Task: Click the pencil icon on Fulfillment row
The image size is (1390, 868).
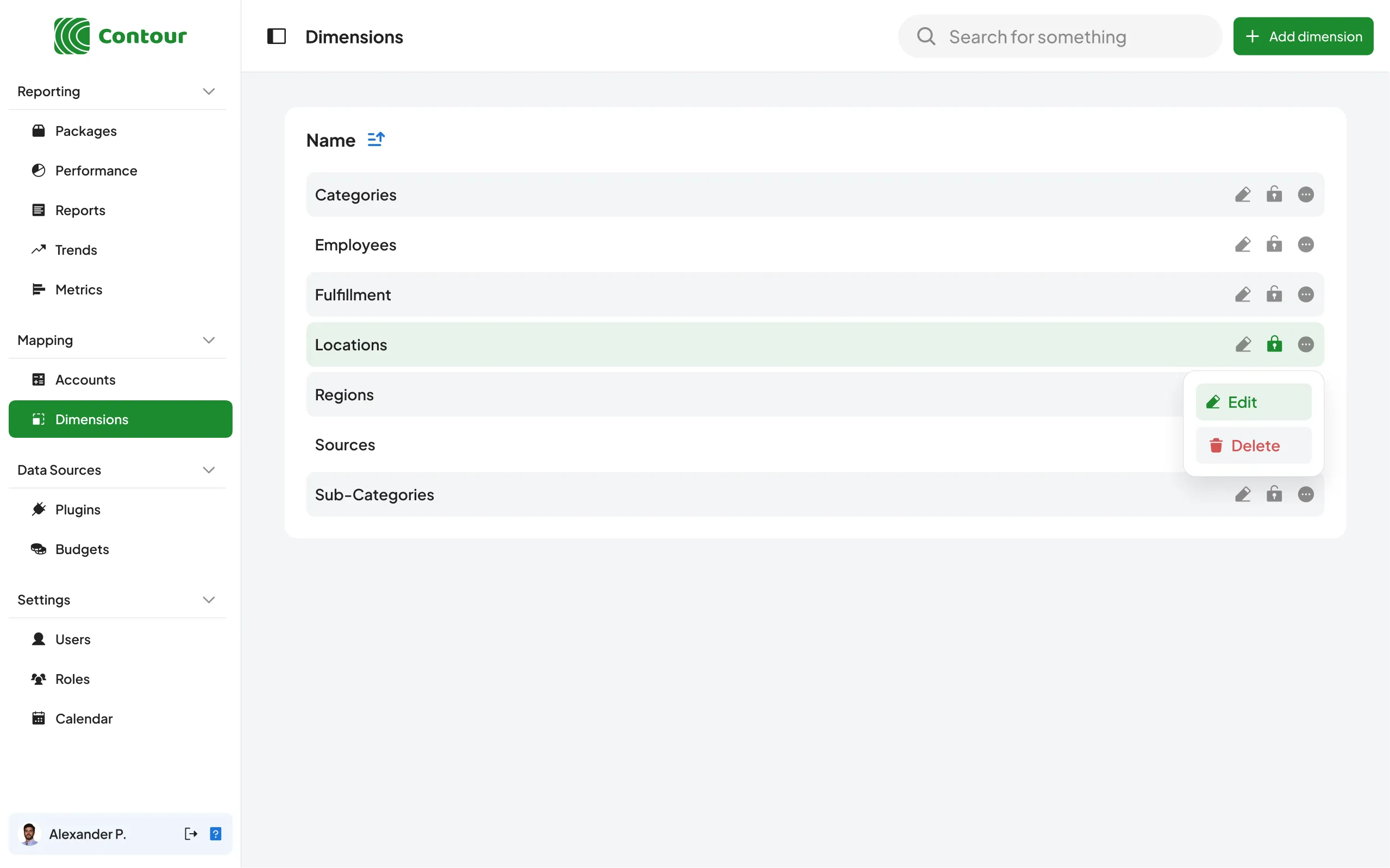Action: [x=1242, y=294]
